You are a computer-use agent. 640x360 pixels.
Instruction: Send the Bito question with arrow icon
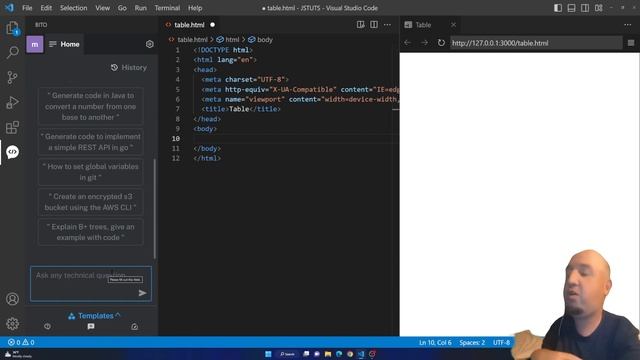click(x=142, y=293)
